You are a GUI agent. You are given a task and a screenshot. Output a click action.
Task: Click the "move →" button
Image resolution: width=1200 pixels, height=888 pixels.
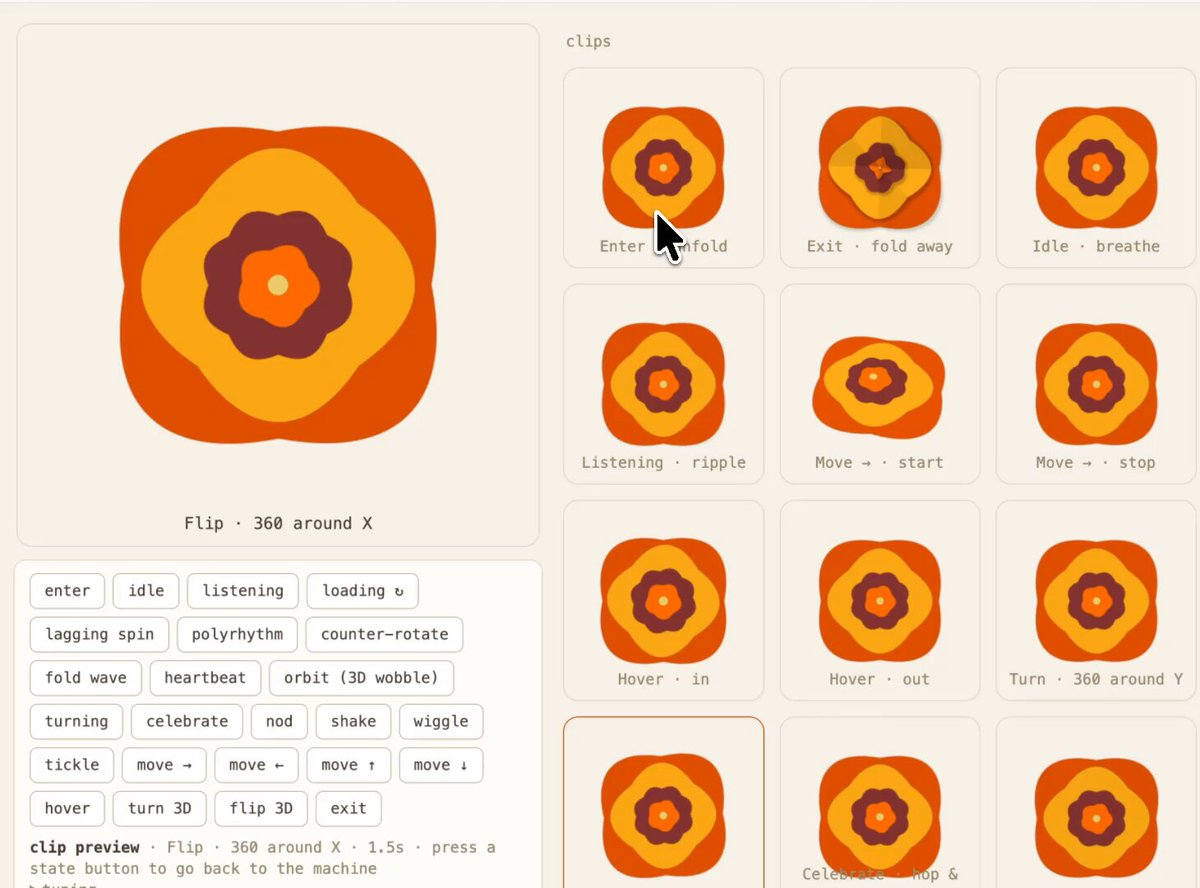tap(164, 765)
